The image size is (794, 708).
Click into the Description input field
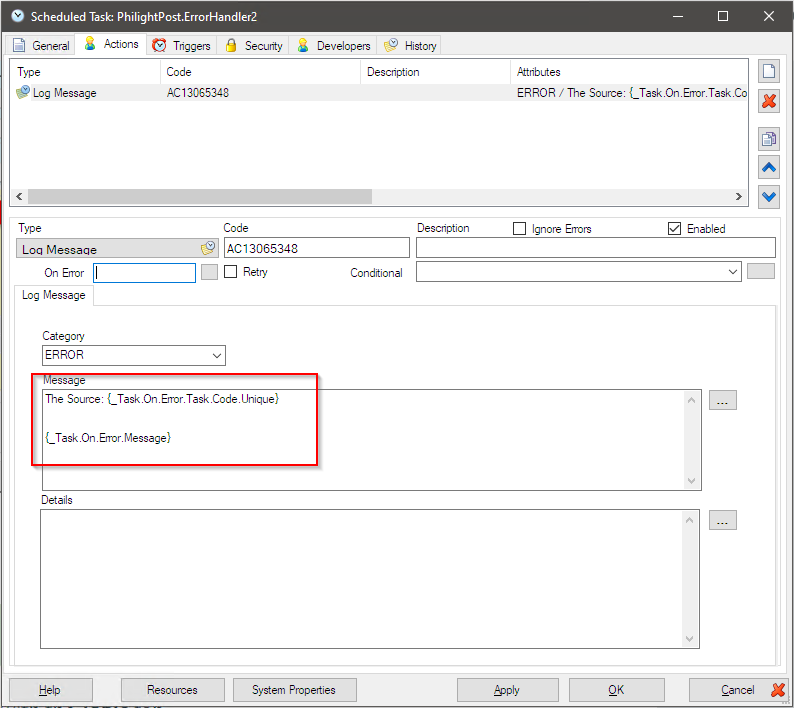(x=596, y=248)
